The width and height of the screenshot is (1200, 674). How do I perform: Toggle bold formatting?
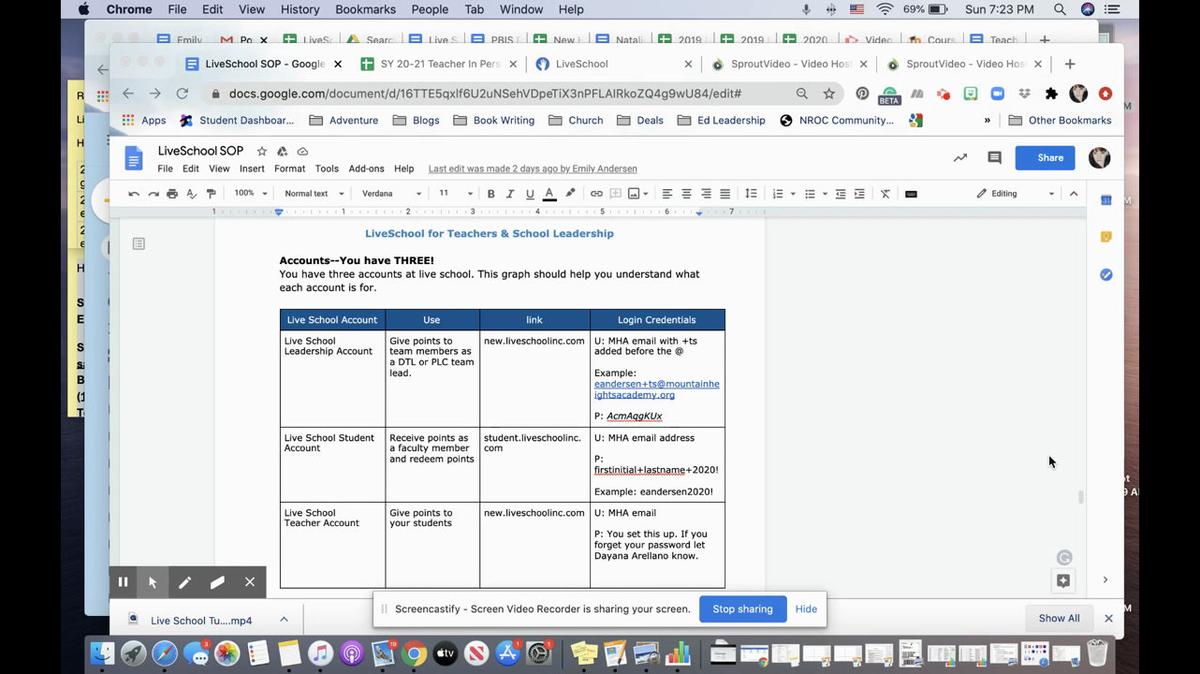pyautogui.click(x=491, y=194)
